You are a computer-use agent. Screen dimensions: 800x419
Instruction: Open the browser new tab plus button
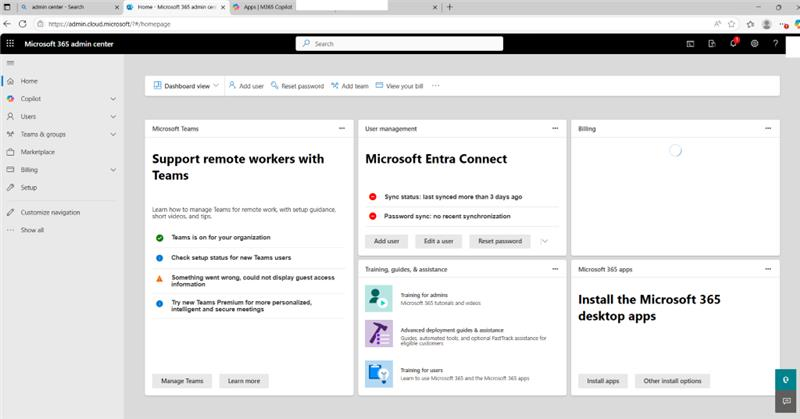pyautogui.click(x=449, y=7)
